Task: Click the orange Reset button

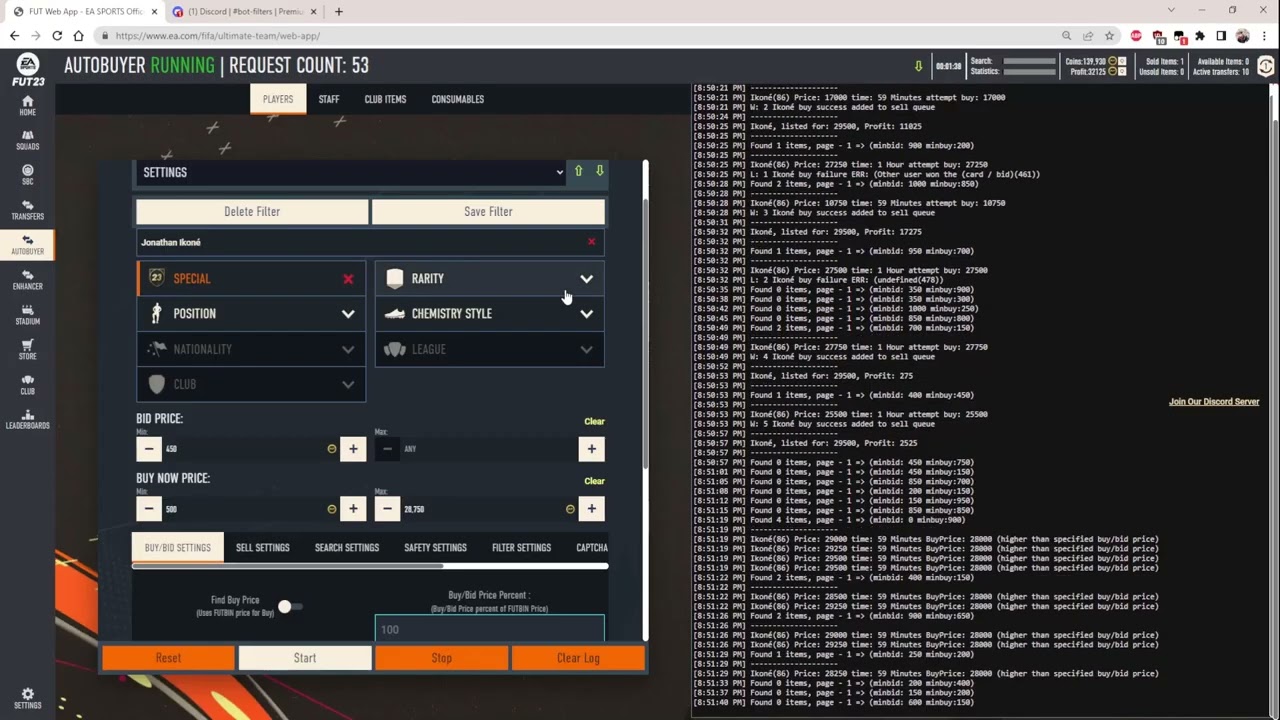Action: [168, 658]
